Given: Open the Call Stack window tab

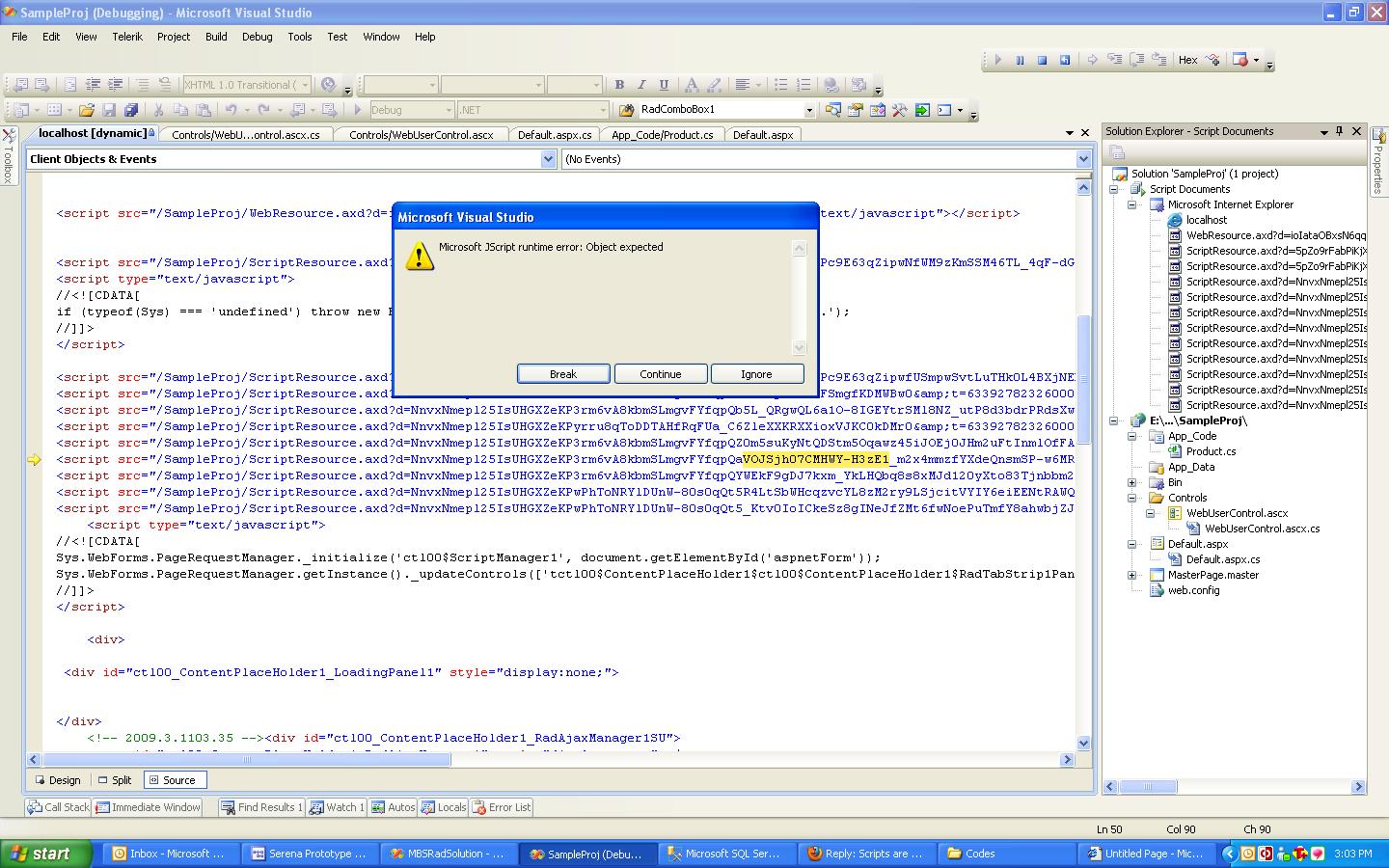Looking at the screenshot, I should tap(59, 807).
